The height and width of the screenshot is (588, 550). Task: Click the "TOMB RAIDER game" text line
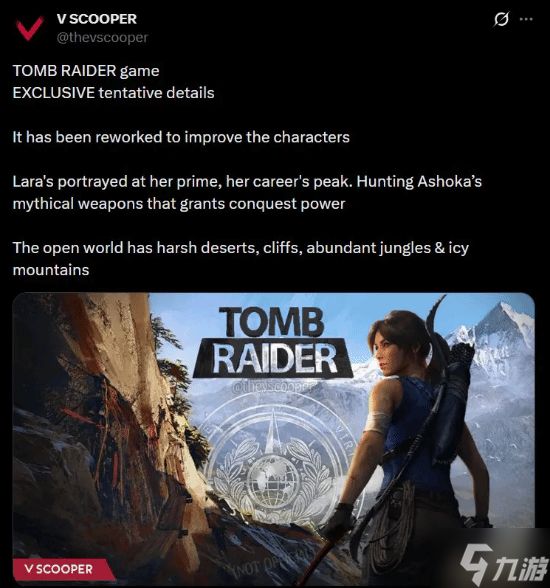(86, 70)
